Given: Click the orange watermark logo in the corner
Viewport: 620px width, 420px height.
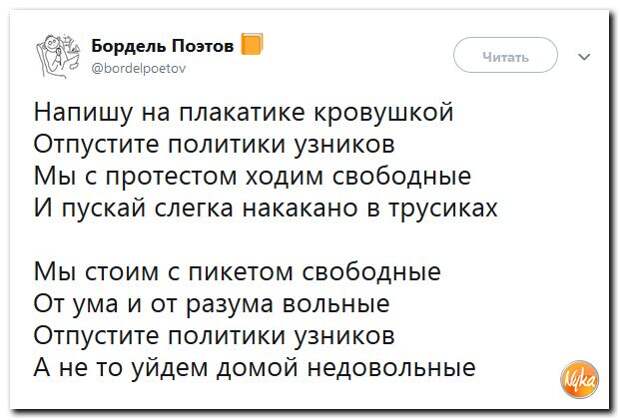Looking at the screenshot, I should [x=580, y=379].
